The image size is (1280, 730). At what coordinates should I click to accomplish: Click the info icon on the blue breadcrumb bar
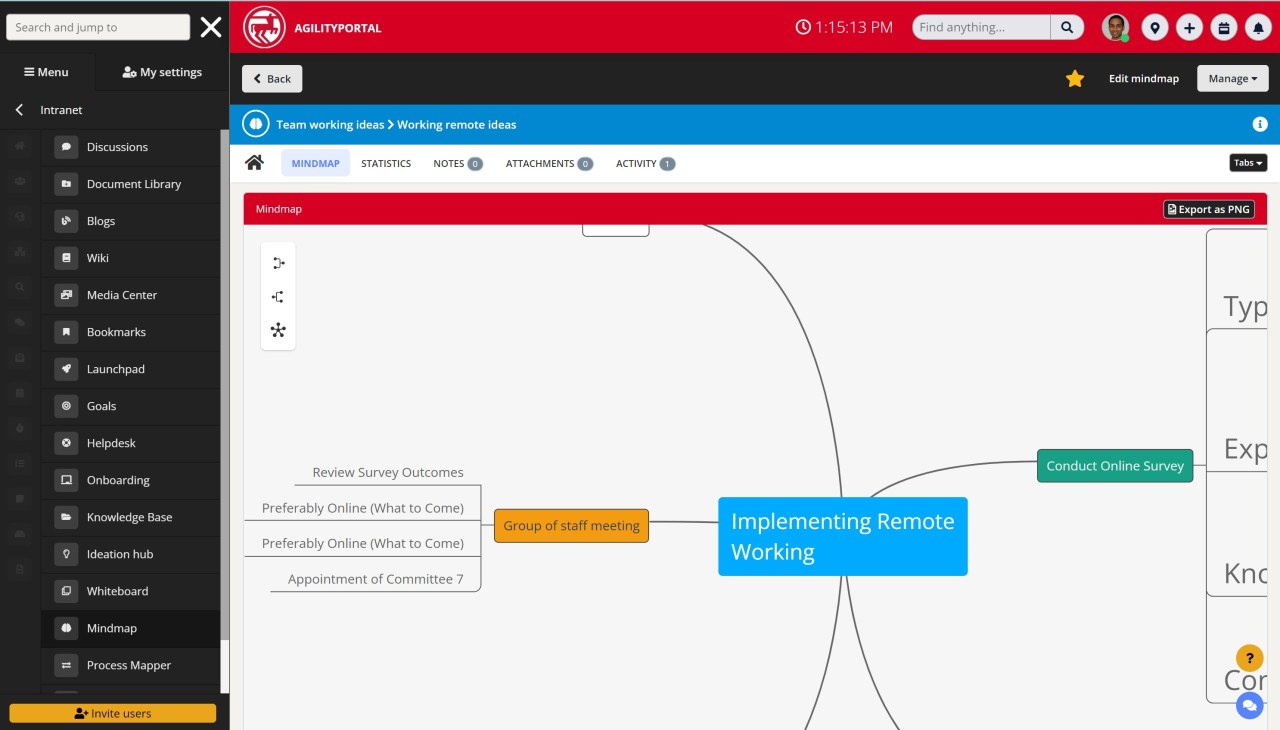[1260, 124]
